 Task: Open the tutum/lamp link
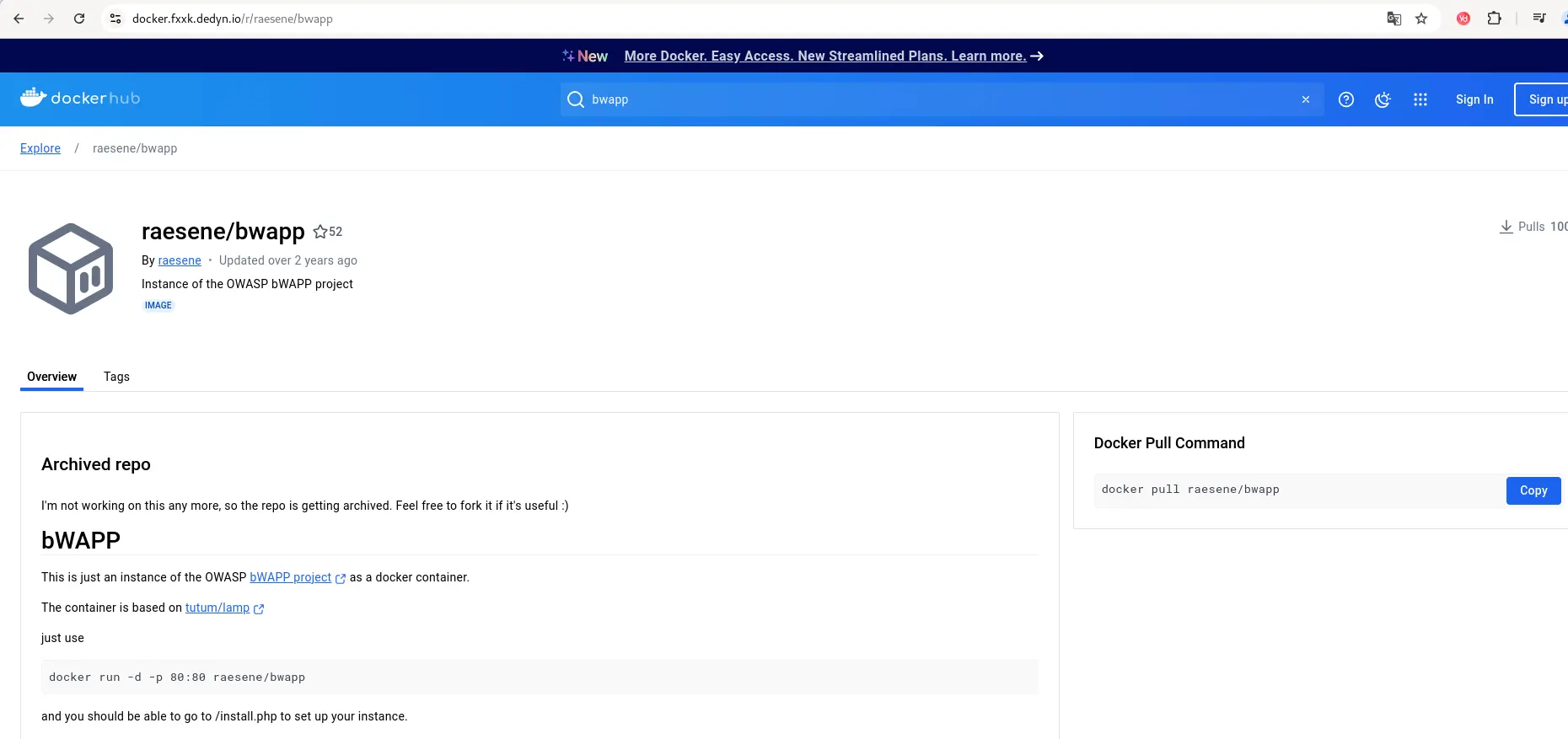tap(217, 608)
